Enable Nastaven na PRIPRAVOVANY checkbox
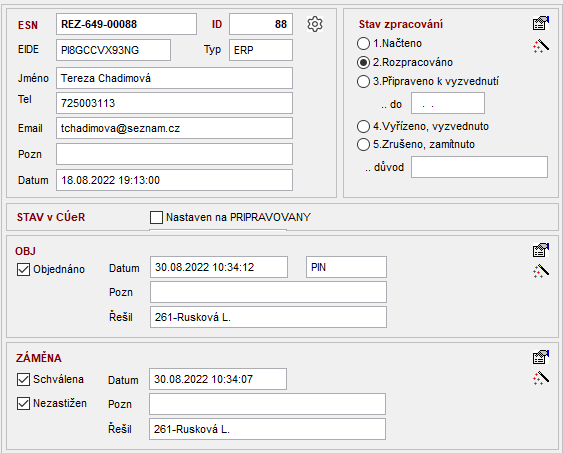The height and width of the screenshot is (453, 563). [x=156, y=218]
